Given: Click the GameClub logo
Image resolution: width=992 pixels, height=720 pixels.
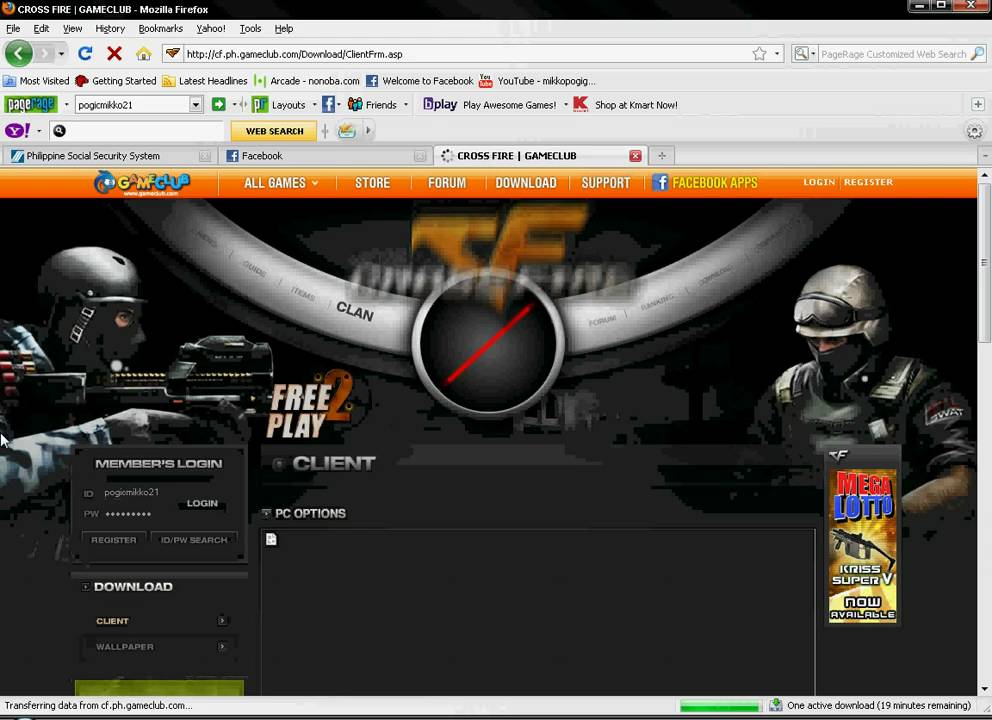Looking at the screenshot, I should 142,183.
